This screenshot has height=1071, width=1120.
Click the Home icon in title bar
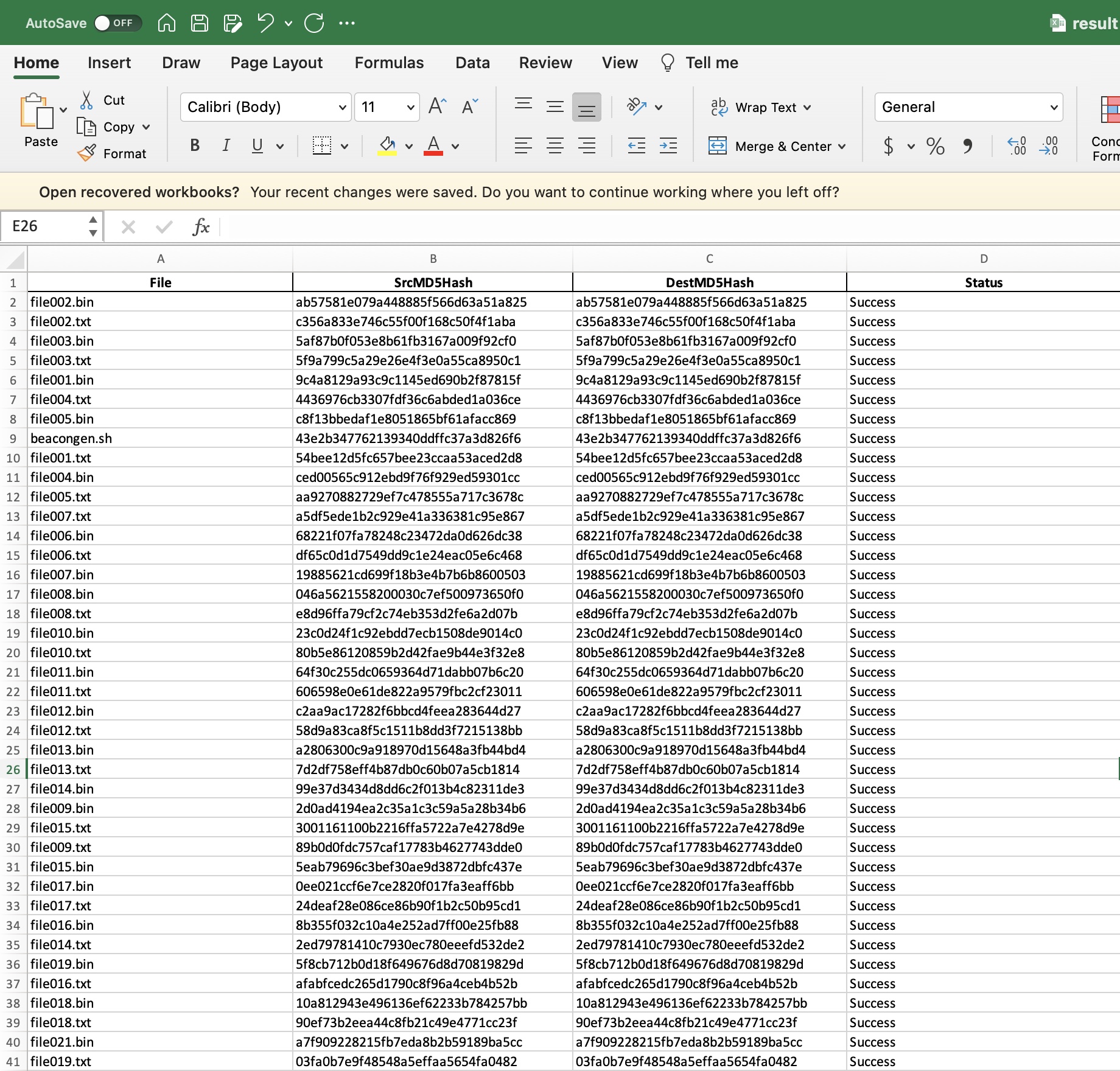[166, 23]
